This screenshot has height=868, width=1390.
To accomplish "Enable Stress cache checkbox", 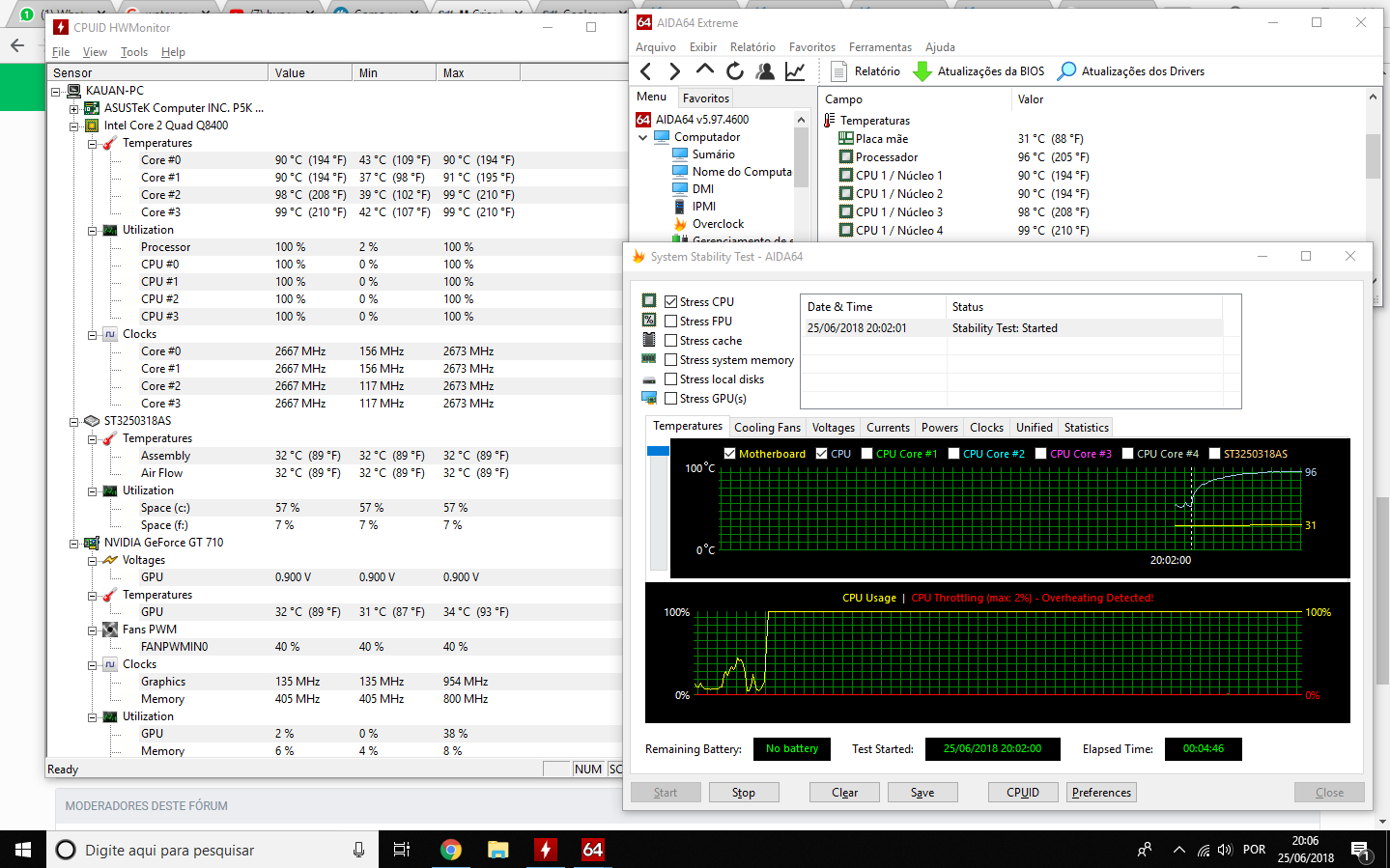I will [x=670, y=340].
